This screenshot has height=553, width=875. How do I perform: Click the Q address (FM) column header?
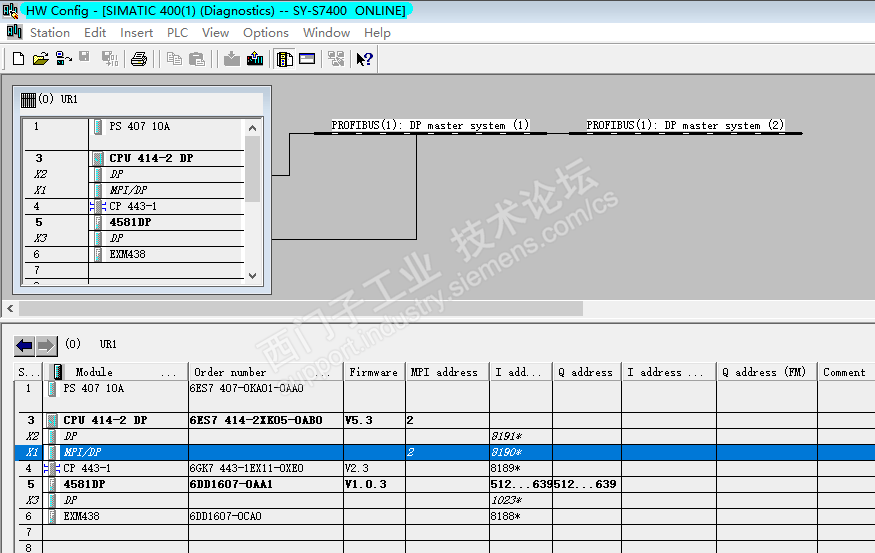(x=766, y=372)
